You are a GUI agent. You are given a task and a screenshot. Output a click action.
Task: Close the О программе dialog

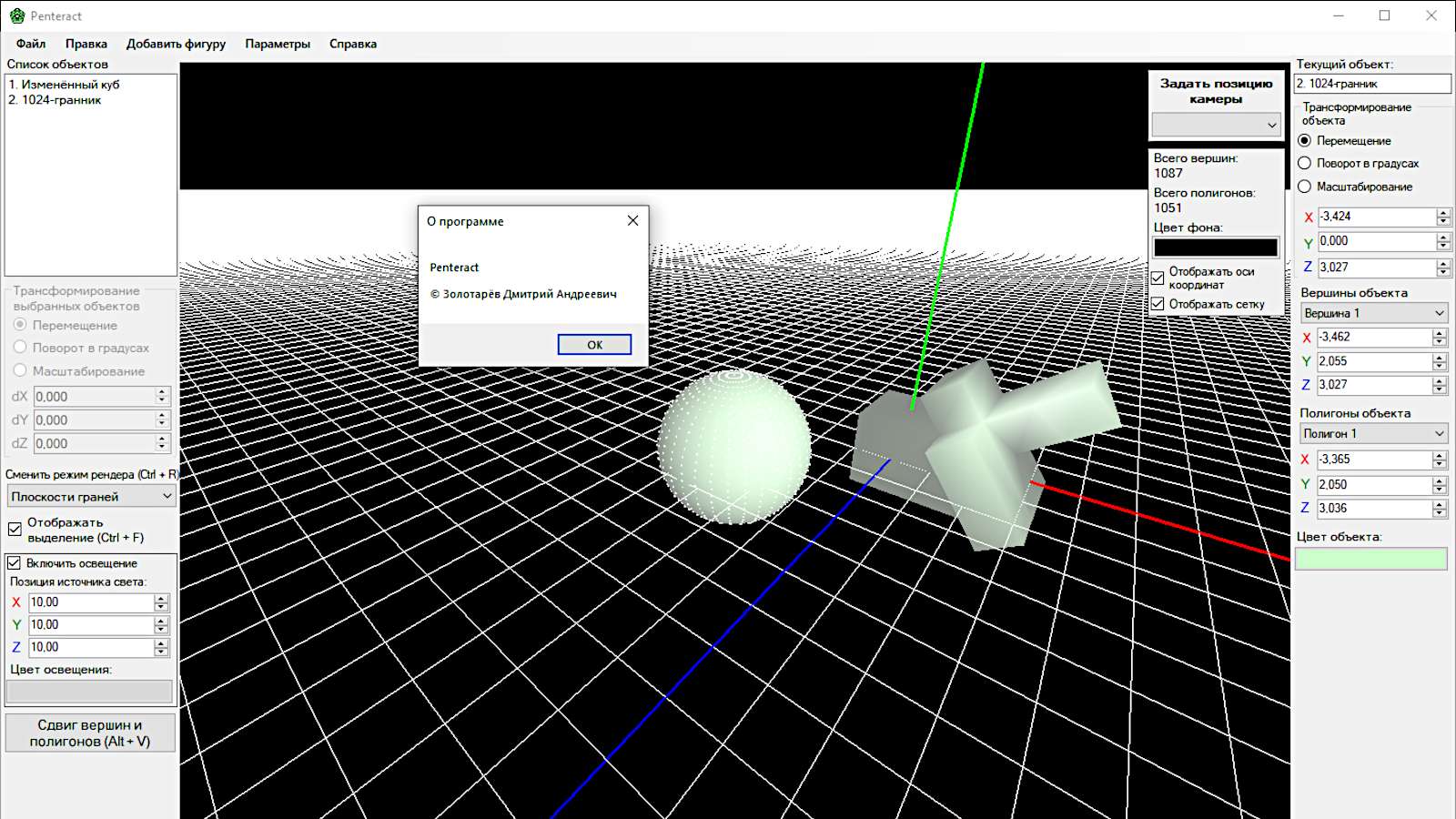(x=632, y=221)
